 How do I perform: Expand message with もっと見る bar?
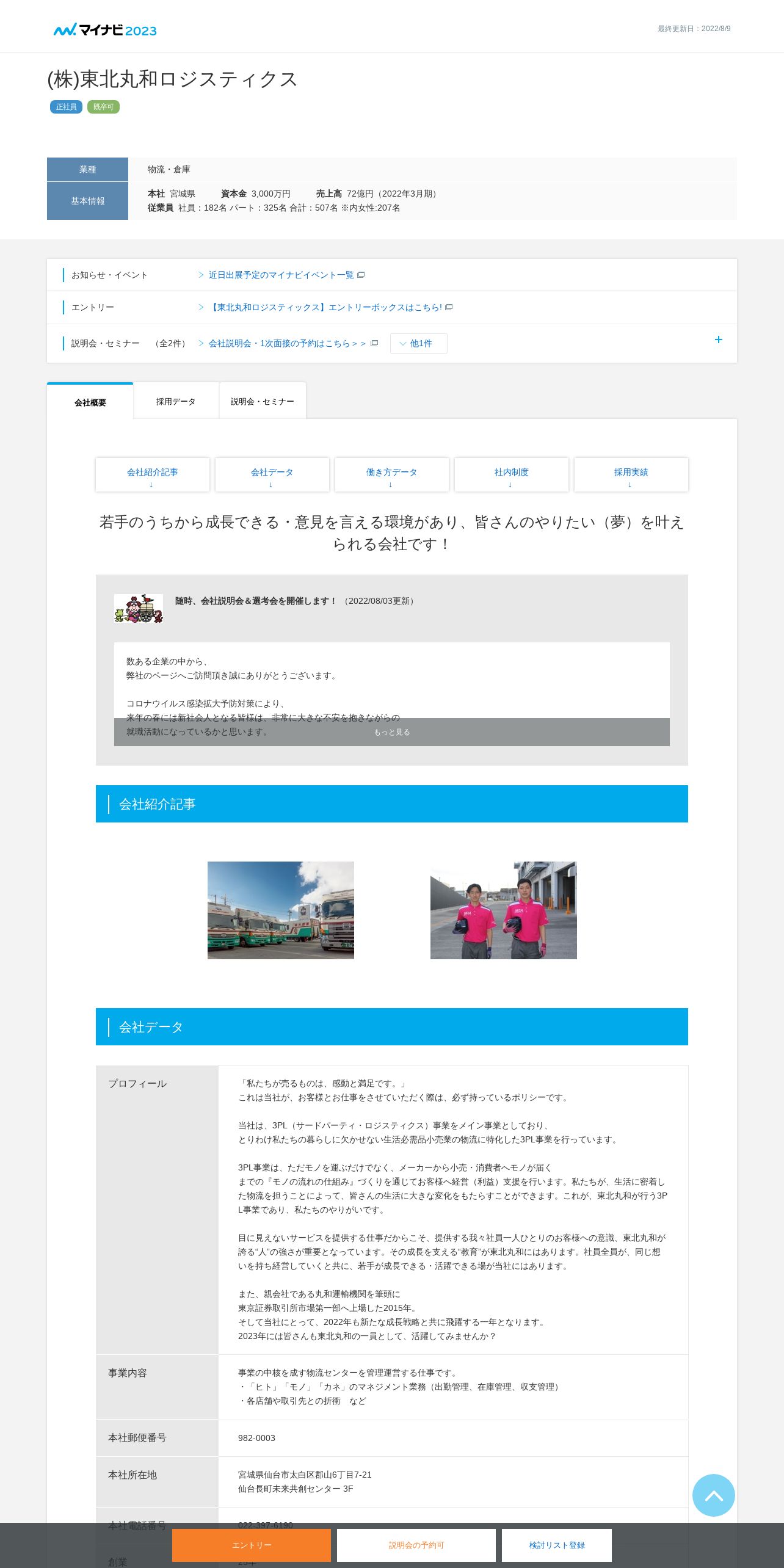[x=392, y=732]
